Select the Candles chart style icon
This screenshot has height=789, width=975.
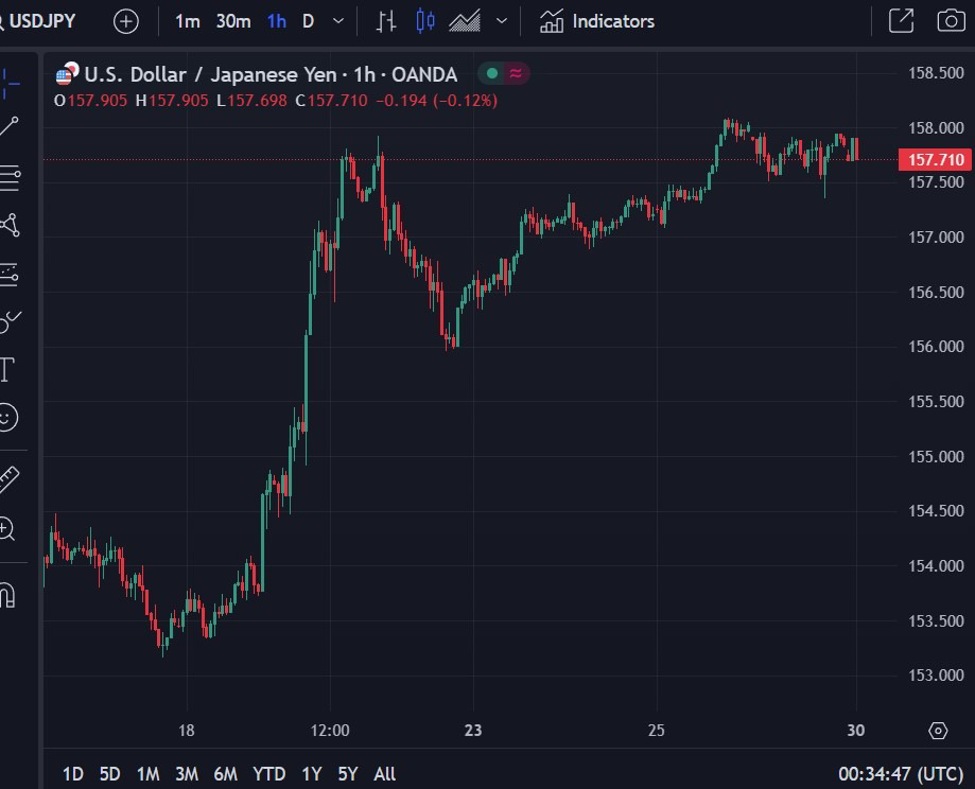click(425, 22)
